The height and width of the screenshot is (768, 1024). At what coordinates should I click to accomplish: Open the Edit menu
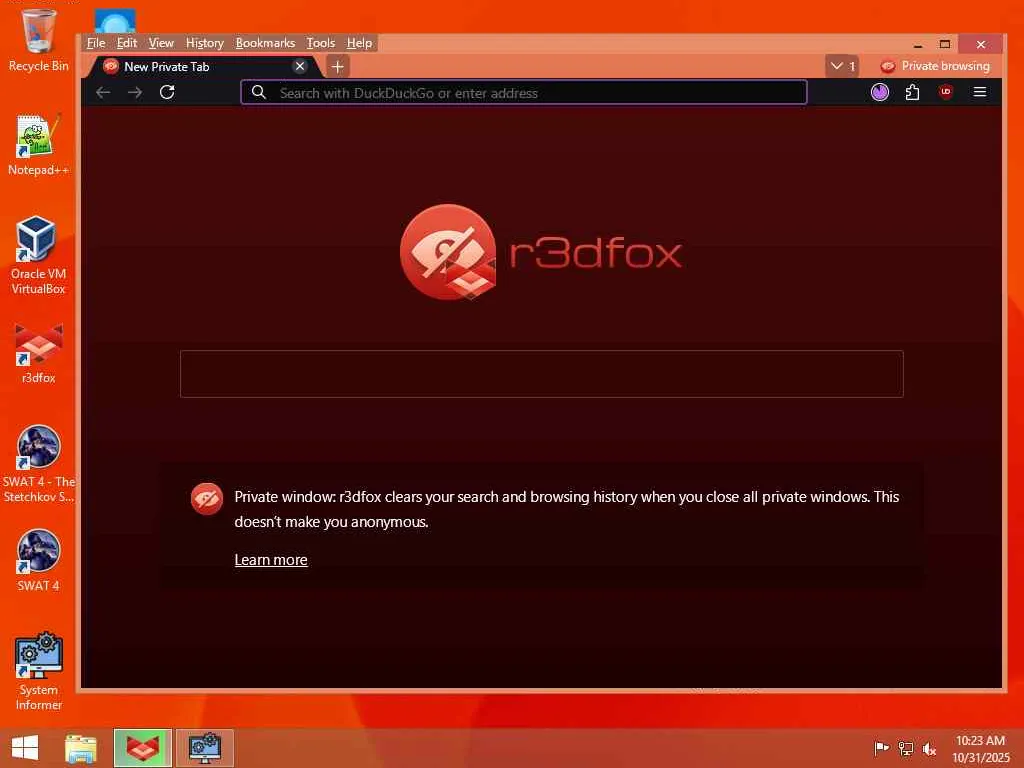[127, 43]
